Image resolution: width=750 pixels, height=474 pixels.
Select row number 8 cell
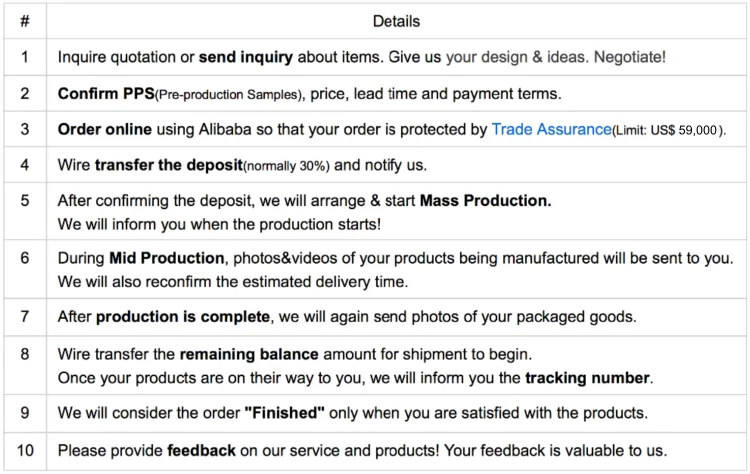tap(25, 354)
